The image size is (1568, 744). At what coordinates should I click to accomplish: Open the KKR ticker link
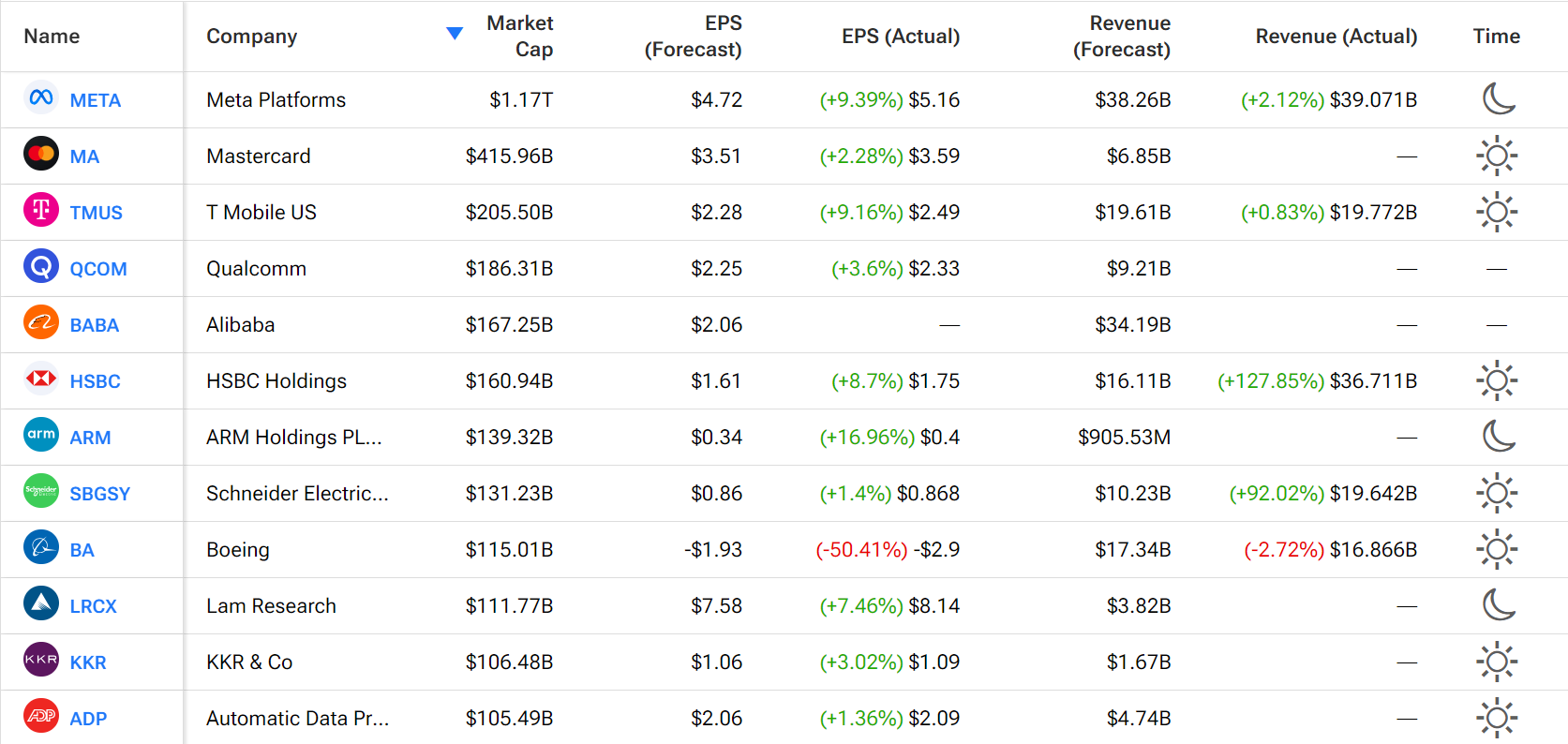point(88,662)
